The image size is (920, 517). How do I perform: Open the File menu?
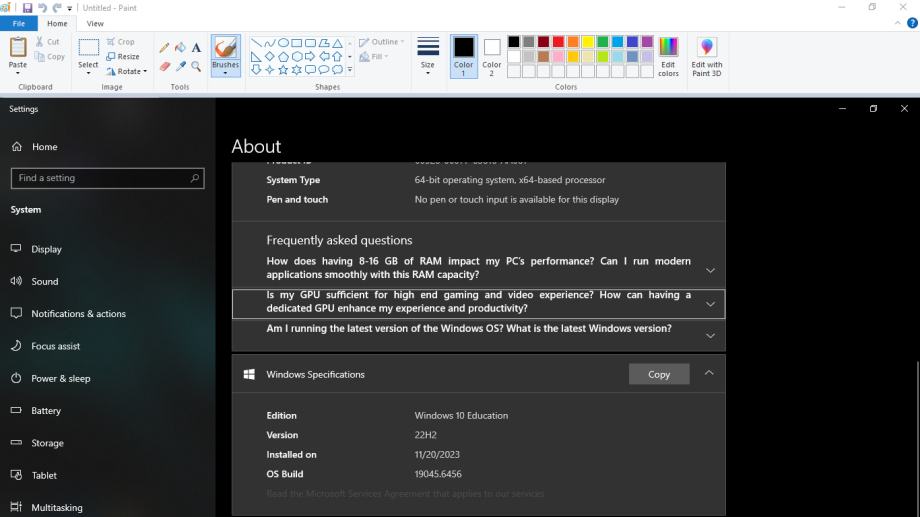[19, 23]
